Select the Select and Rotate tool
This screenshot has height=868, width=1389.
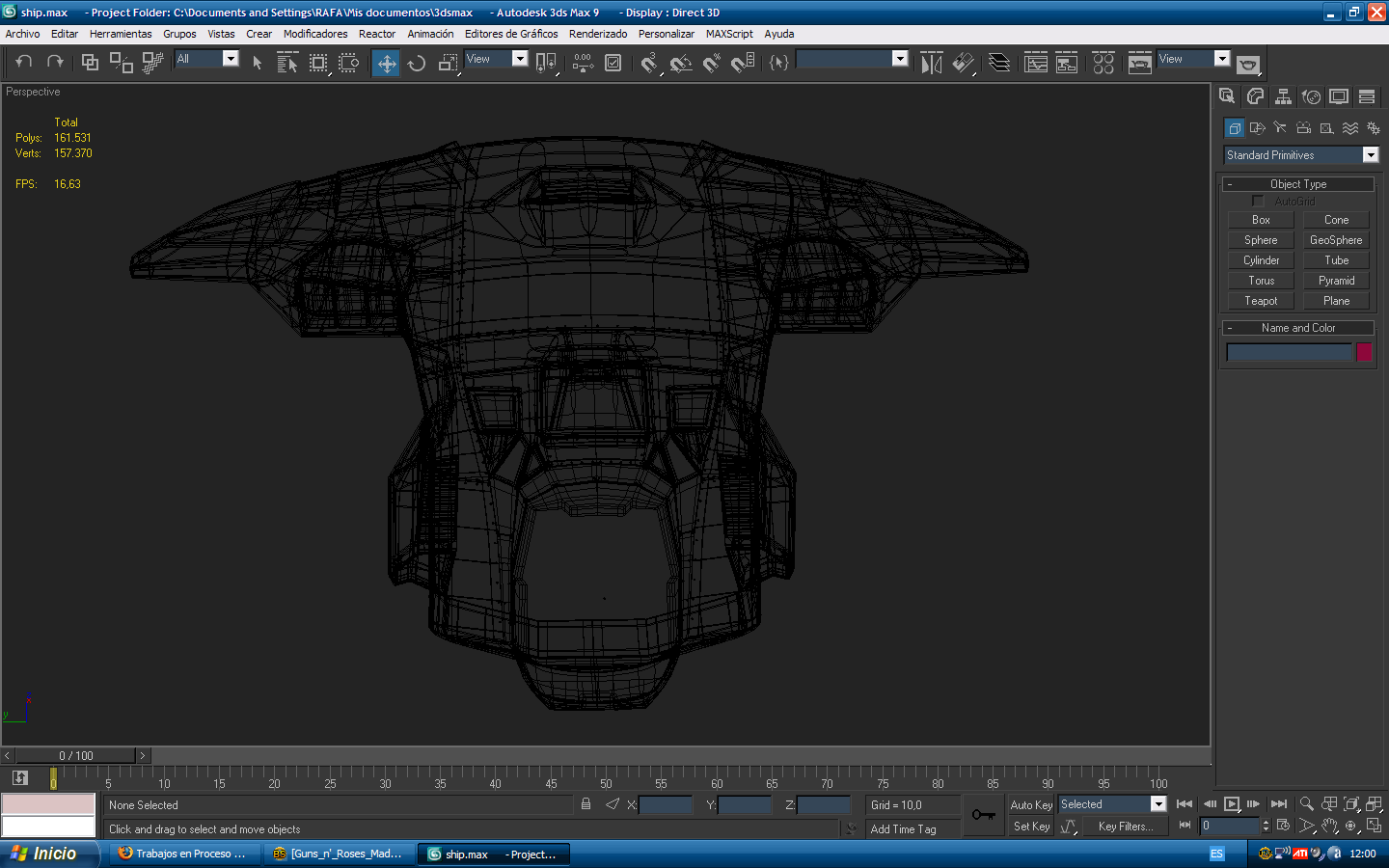point(417,64)
